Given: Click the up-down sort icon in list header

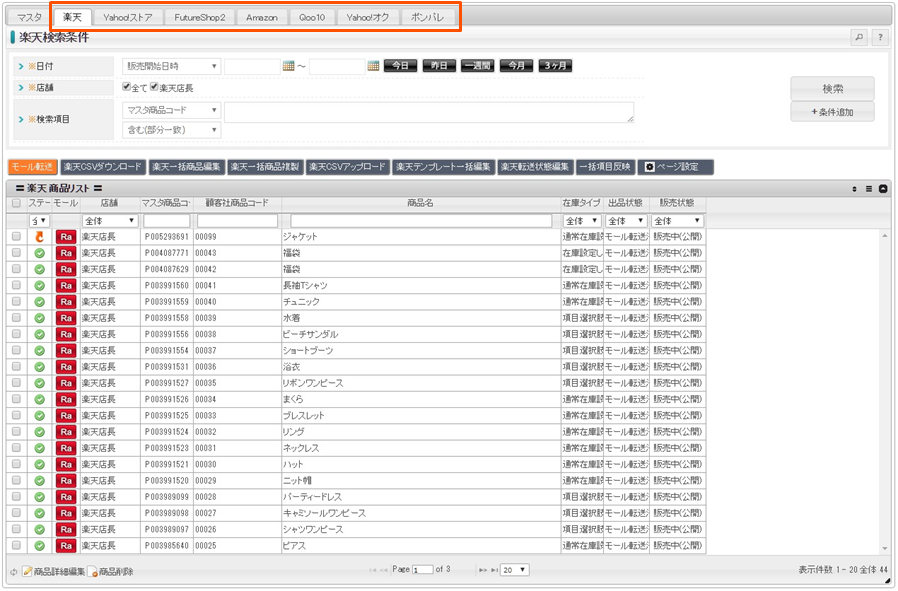Looking at the screenshot, I should click(x=854, y=189).
